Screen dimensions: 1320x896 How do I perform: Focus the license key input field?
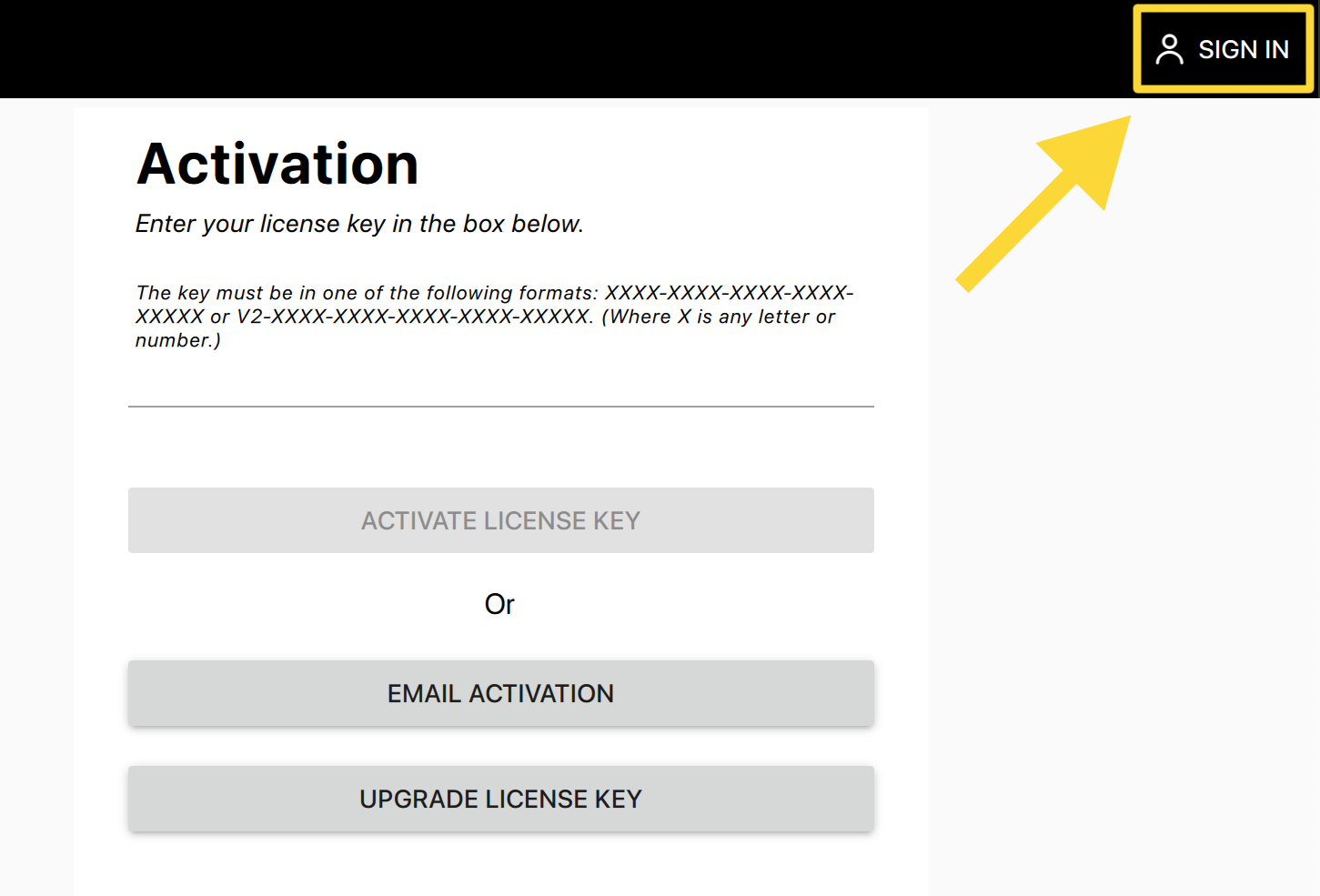tap(500, 387)
